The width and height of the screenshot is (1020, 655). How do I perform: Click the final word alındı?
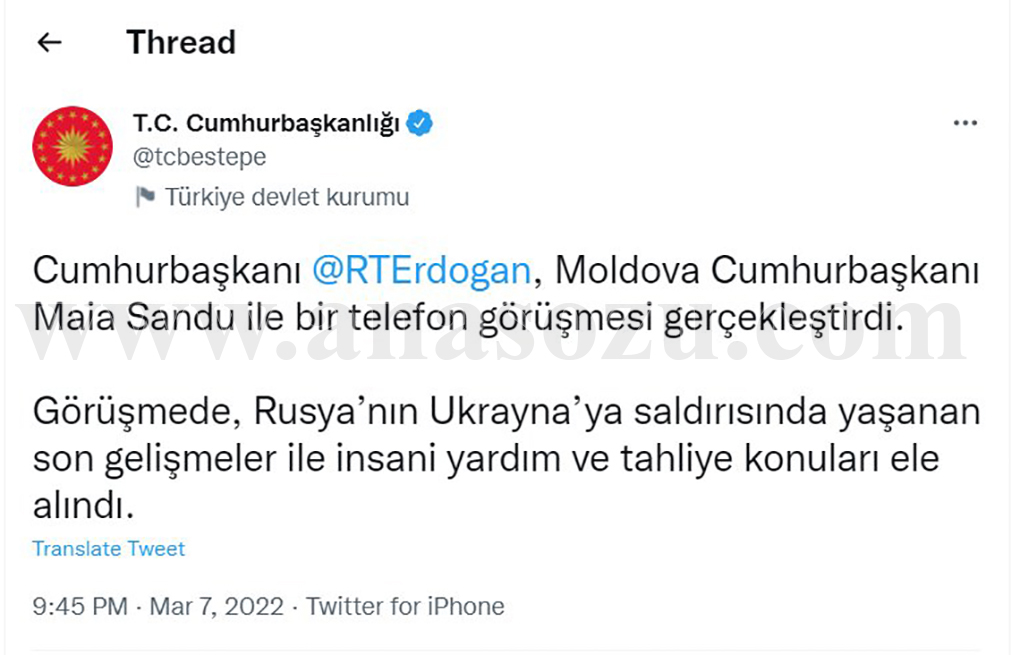point(82,505)
